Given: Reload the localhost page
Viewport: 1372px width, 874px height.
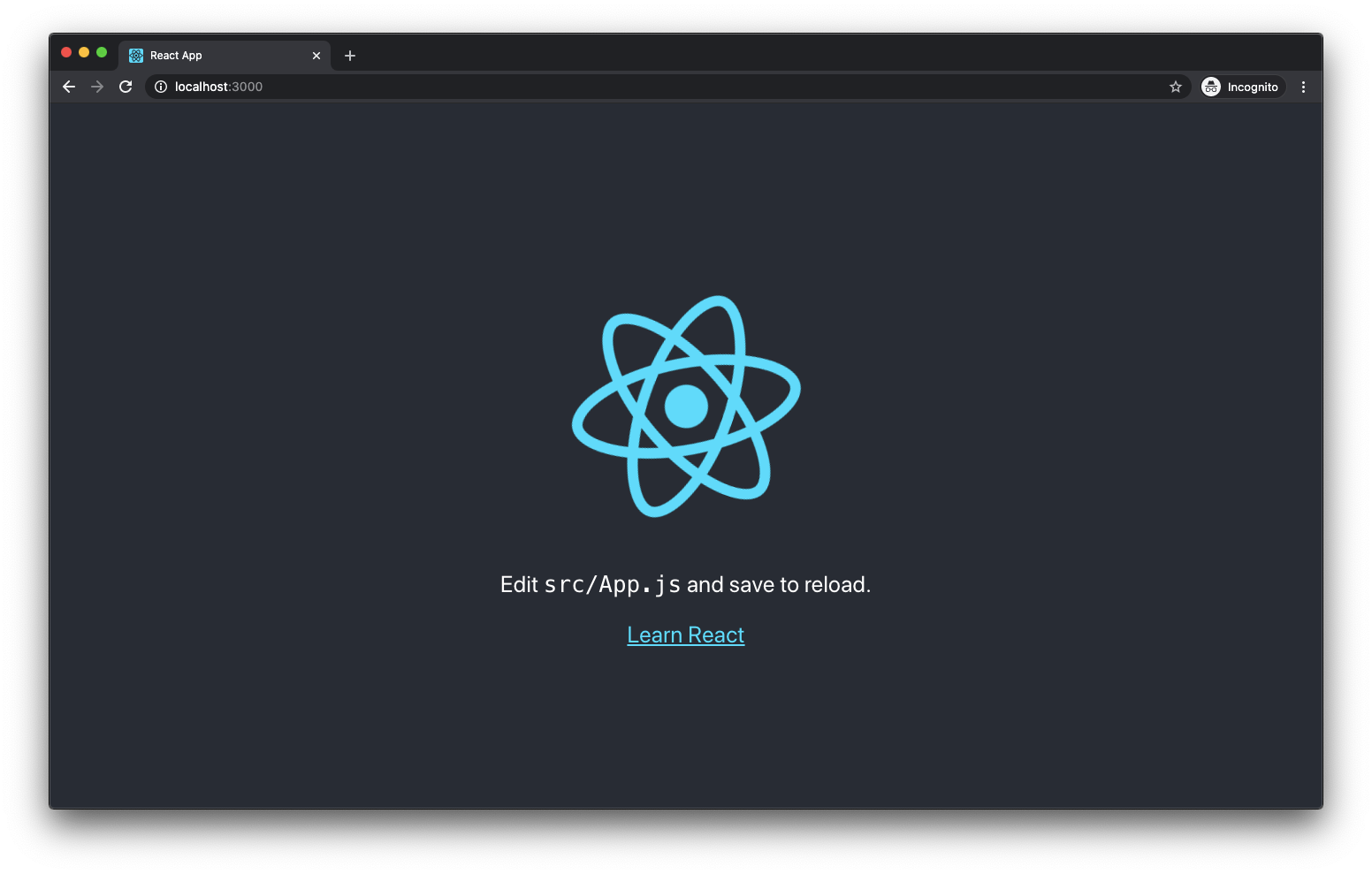Looking at the screenshot, I should pos(126,87).
